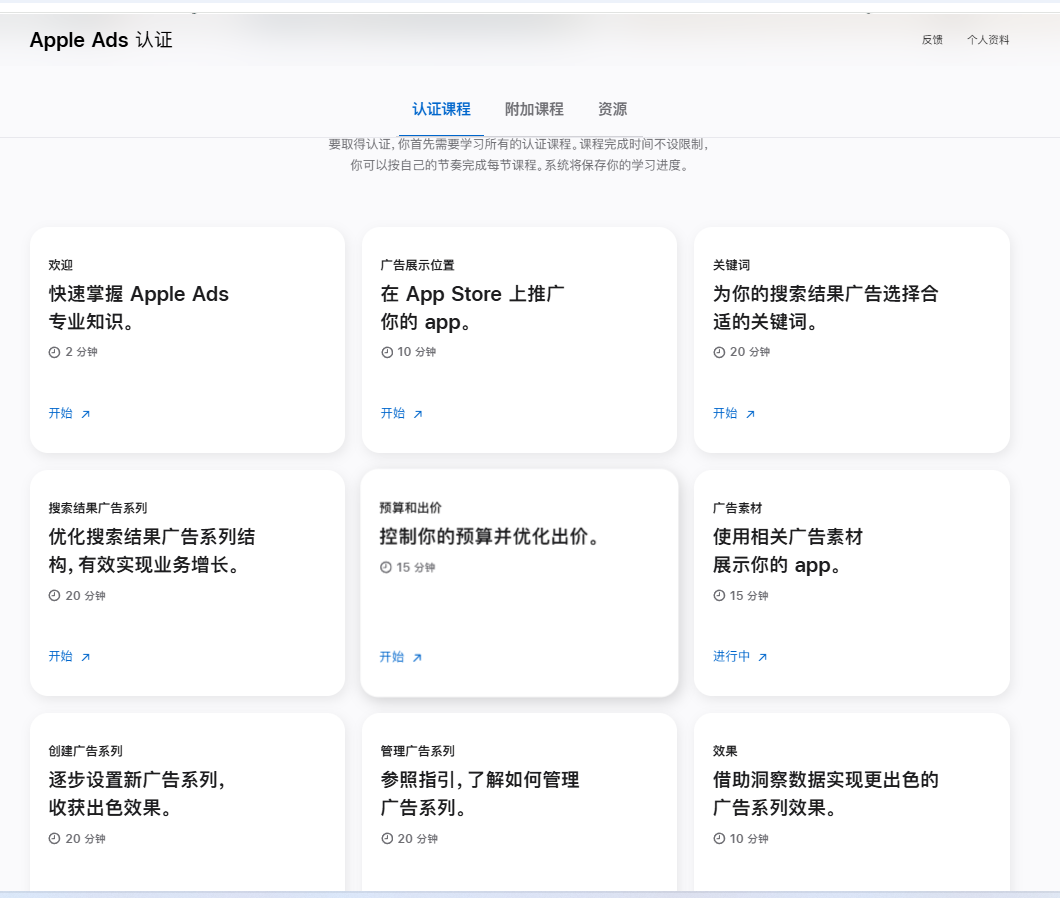Continue the 广告素材 course via 进行中
This screenshot has height=898, width=1060.
(731, 656)
